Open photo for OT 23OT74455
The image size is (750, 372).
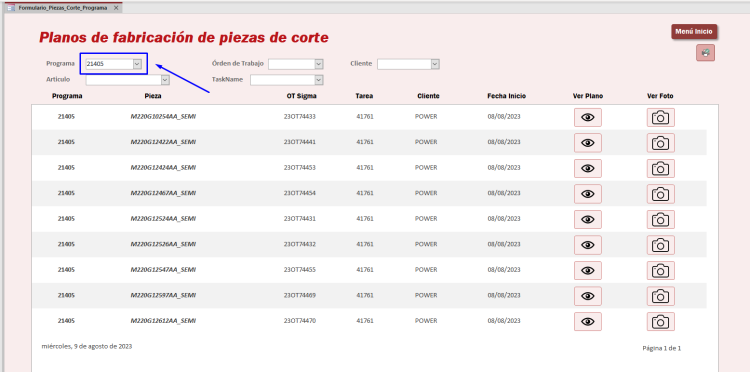point(661,271)
